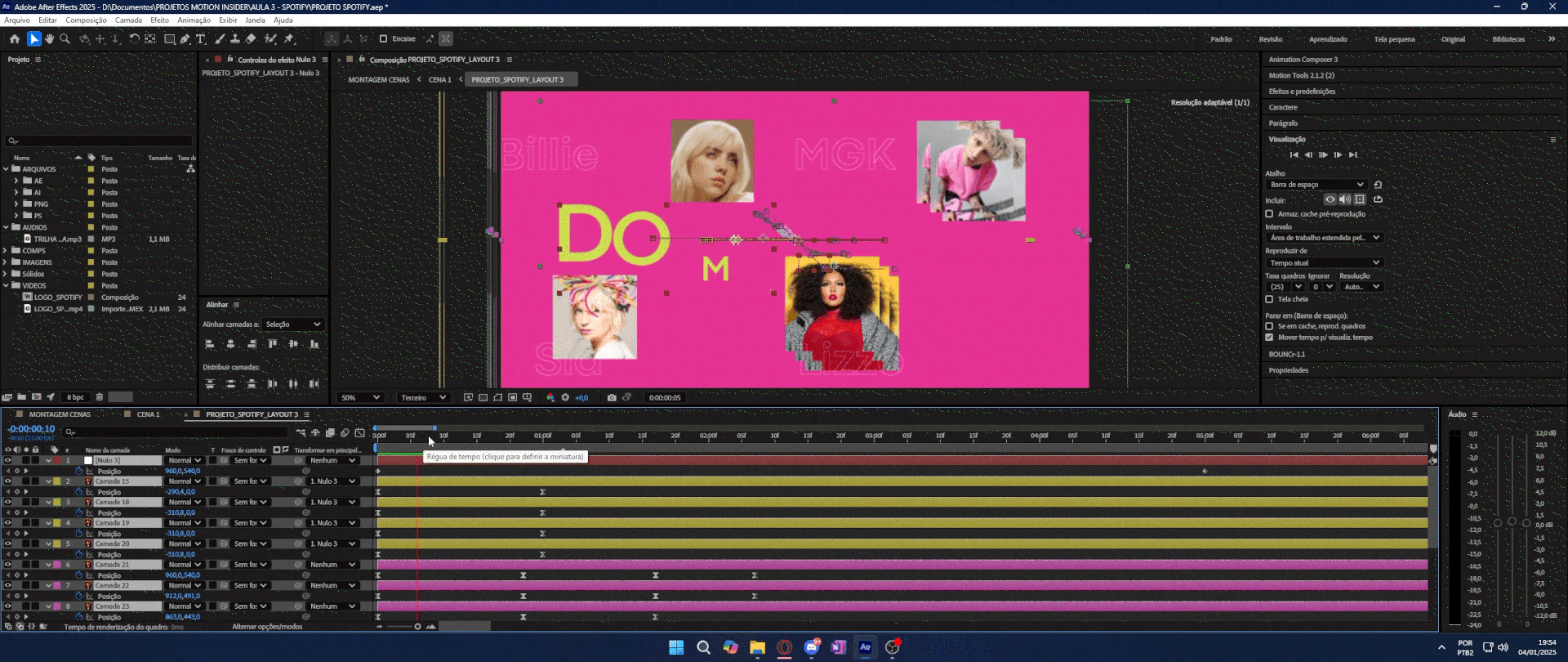The height and width of the screenshot is (662, 1568).
Task: Click pink label swatch of Camada 21
Action: [57, 565]
